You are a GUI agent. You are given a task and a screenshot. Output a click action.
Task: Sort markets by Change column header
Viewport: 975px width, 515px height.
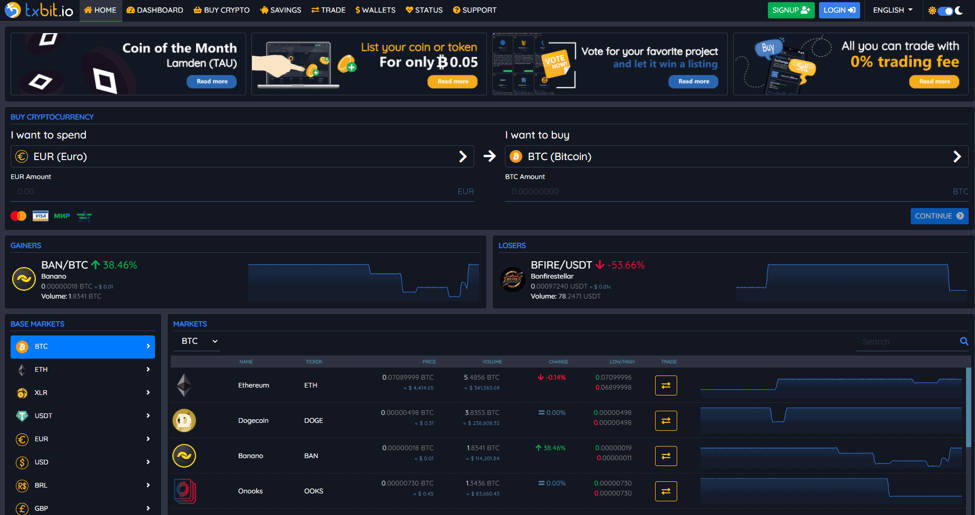558,362
